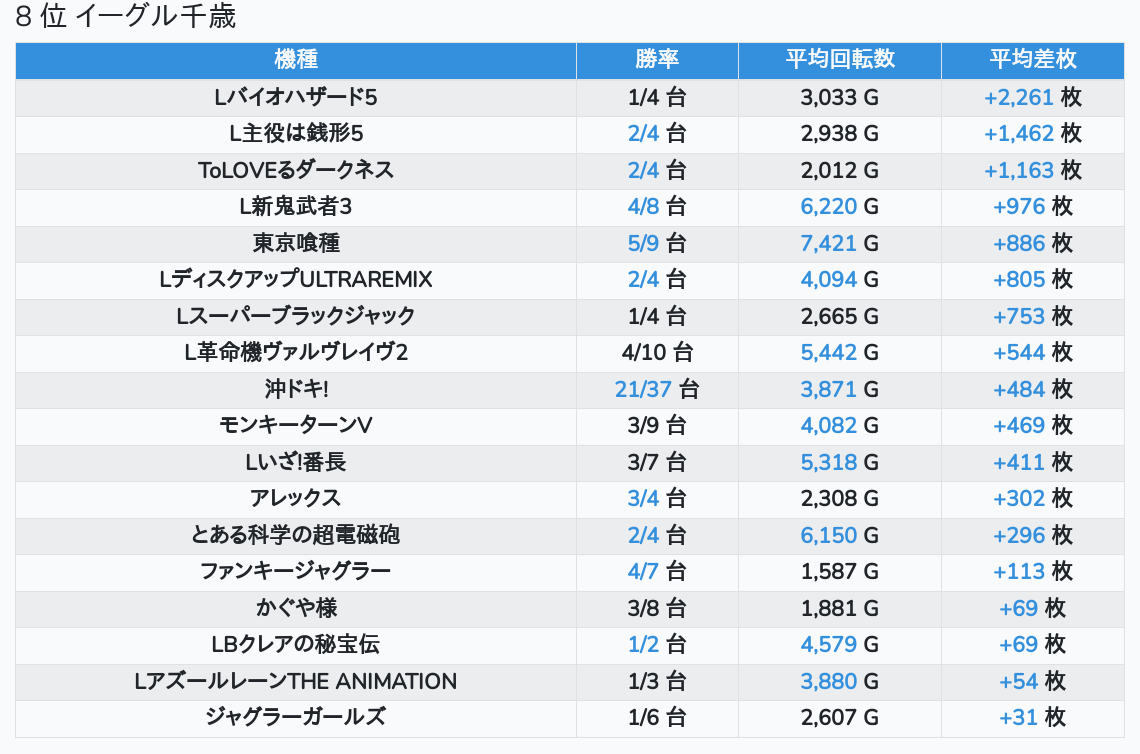
Task: Sort by the 勝率 column header
Action: (x=657, y=60)
